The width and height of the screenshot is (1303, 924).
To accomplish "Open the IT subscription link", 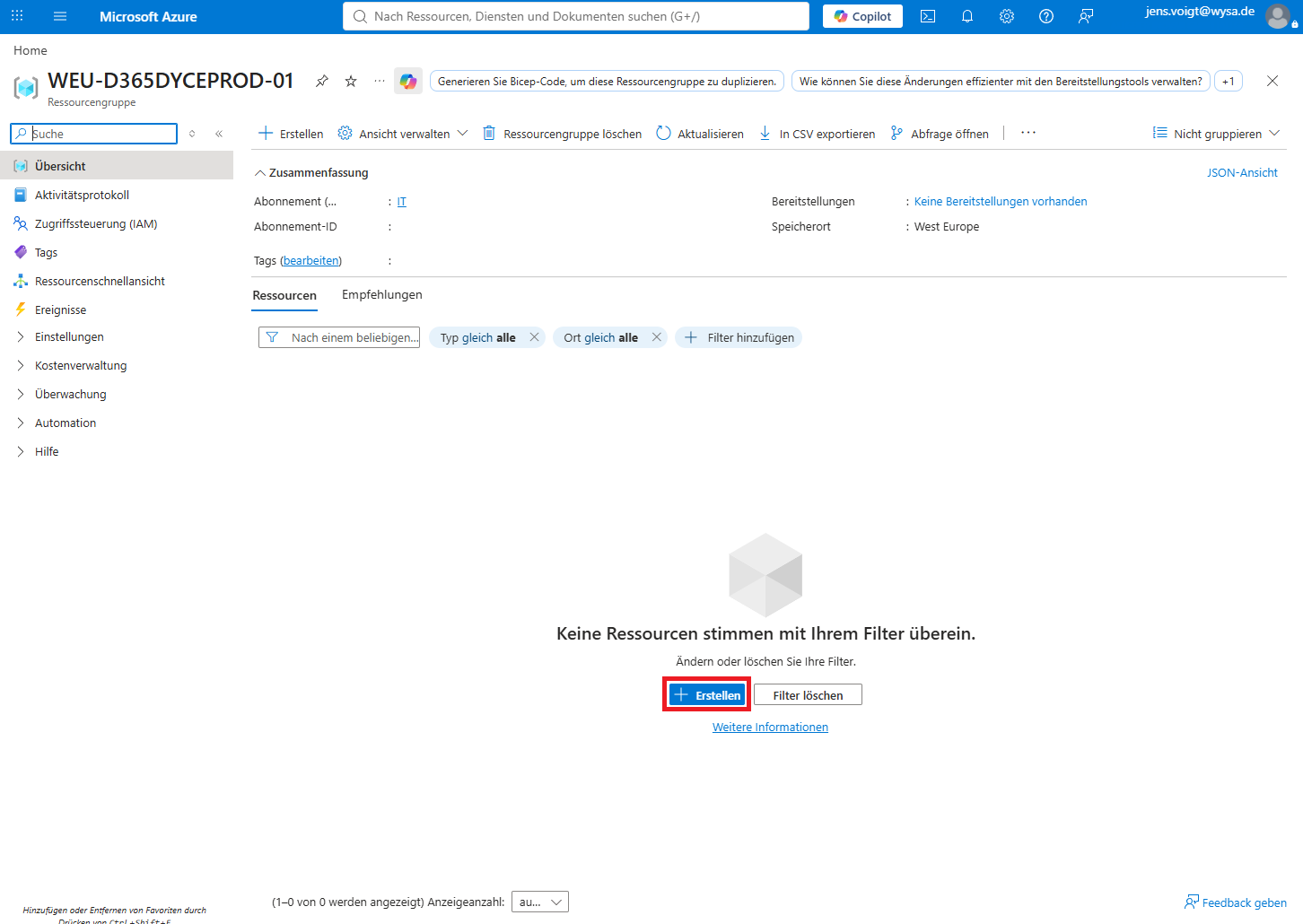I will [402, 202].
